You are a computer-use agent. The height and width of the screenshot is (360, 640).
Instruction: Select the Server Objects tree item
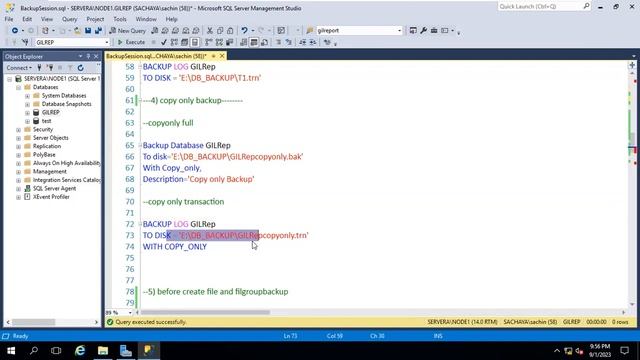[51, 138]
